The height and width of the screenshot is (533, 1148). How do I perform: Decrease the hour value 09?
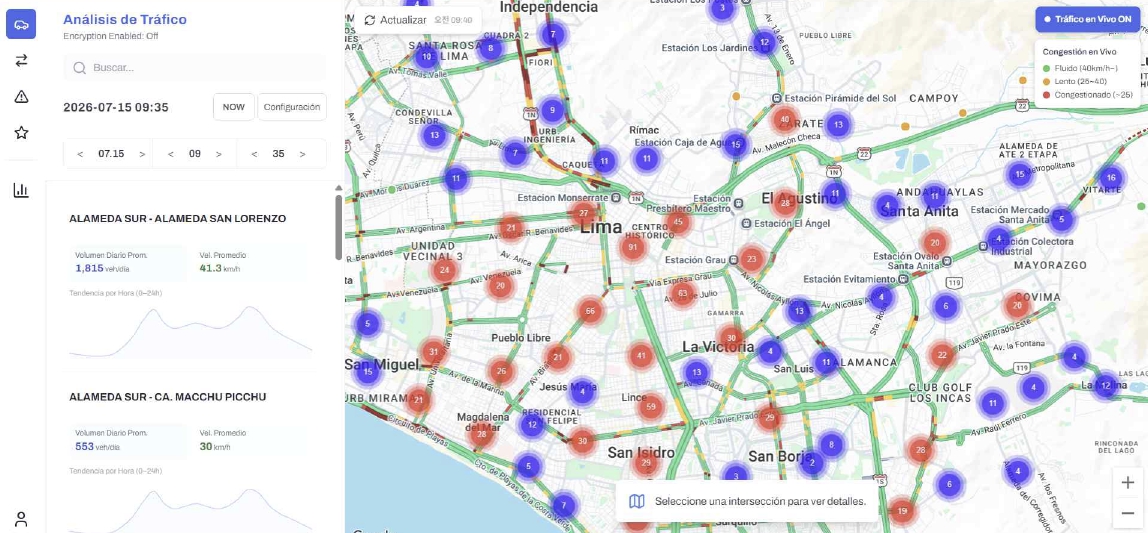[x=171, y=154]
